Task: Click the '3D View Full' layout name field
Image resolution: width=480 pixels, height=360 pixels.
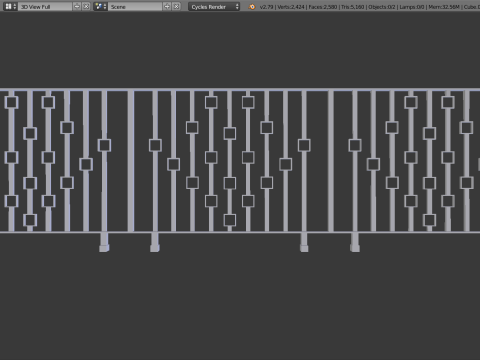Action: click(45, 6)
